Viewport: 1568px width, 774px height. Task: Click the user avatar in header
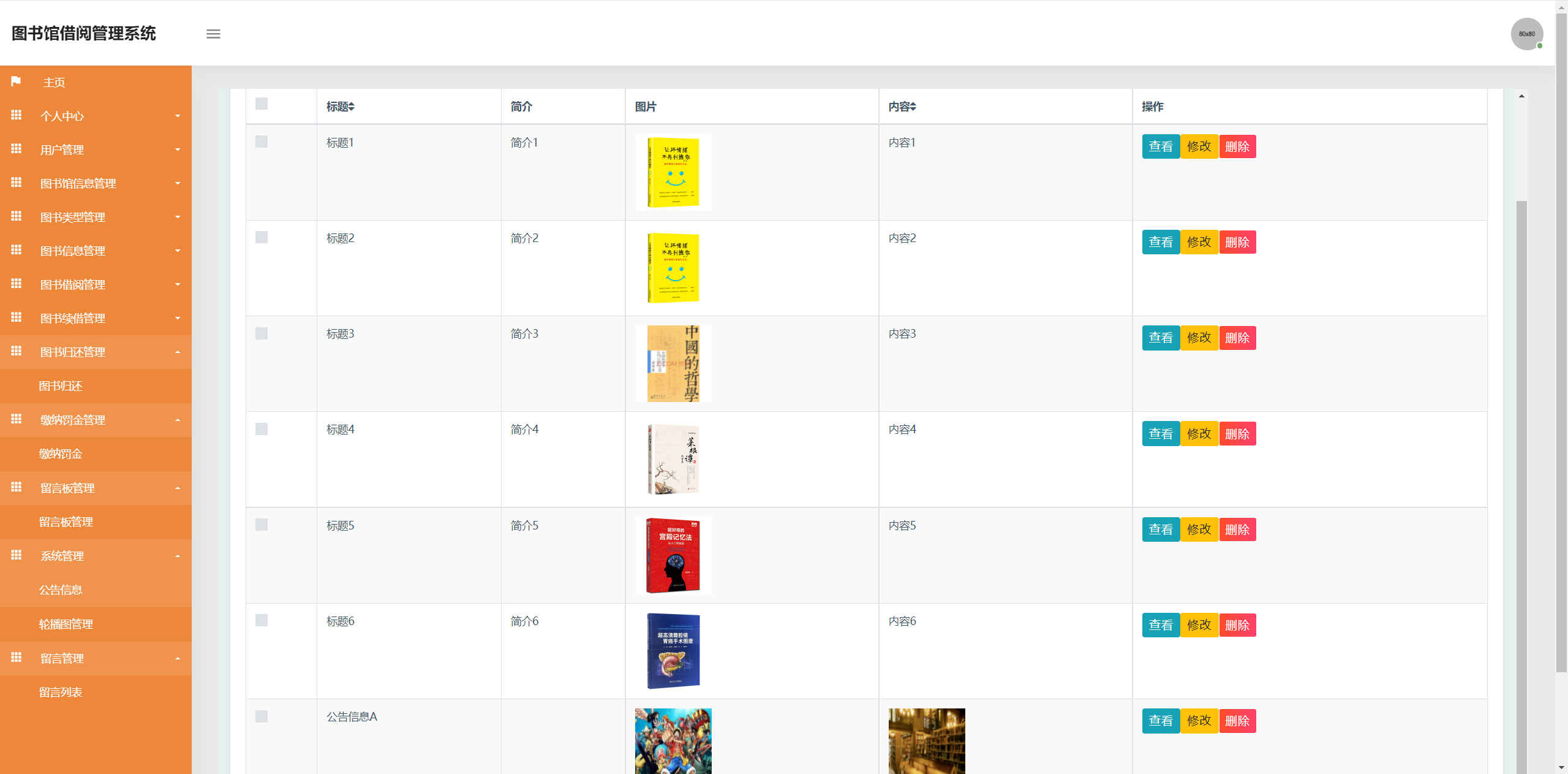(1526, 34)
